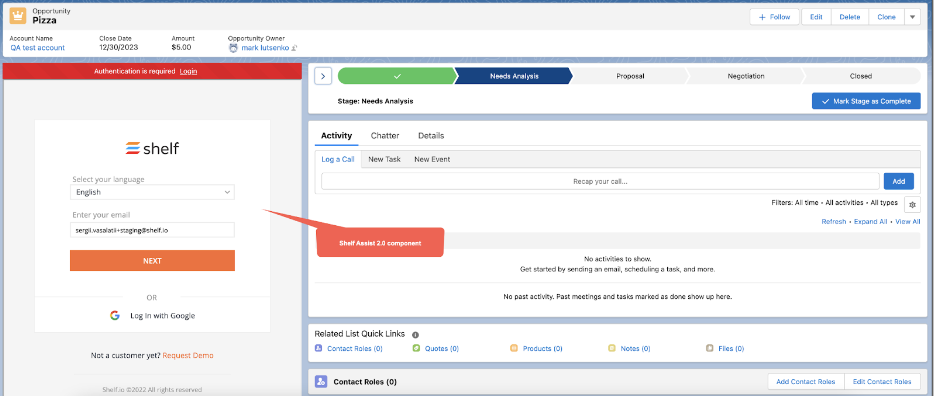Click the Files quick link icon

click(x=709, y=348)
